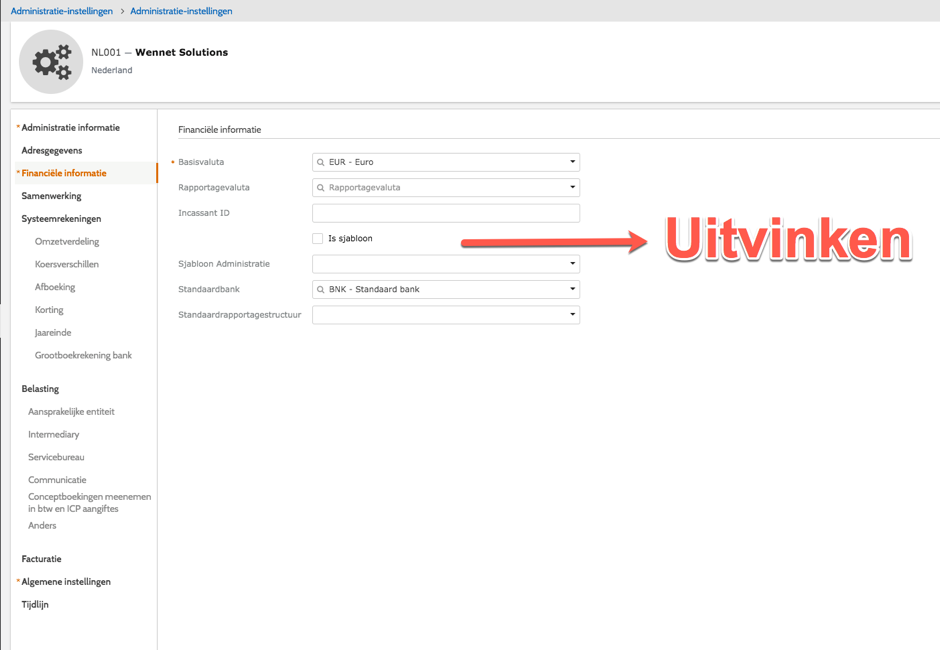Click the Financiële informatie section heading
The image size is (940, 650).
pos(219,130)
